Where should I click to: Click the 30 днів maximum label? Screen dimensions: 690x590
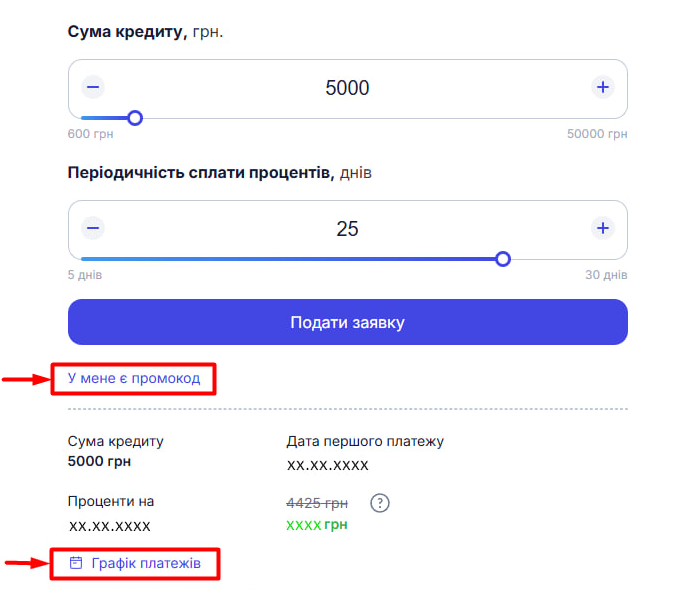[x=606, y=275]
